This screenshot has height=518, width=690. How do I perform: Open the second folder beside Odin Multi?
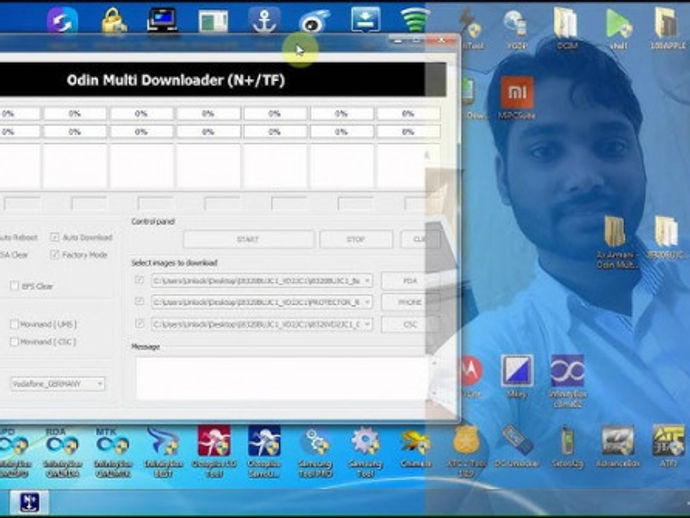coord(665,237)
